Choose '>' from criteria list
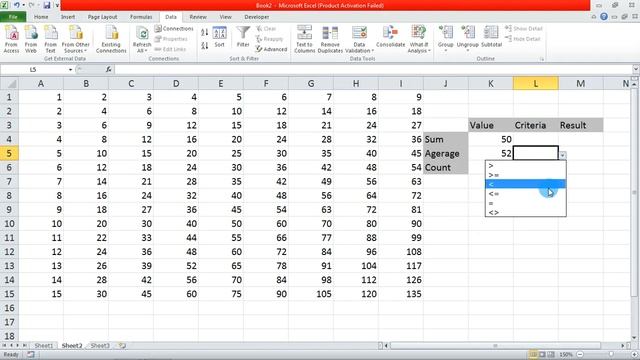 point(525,165)
